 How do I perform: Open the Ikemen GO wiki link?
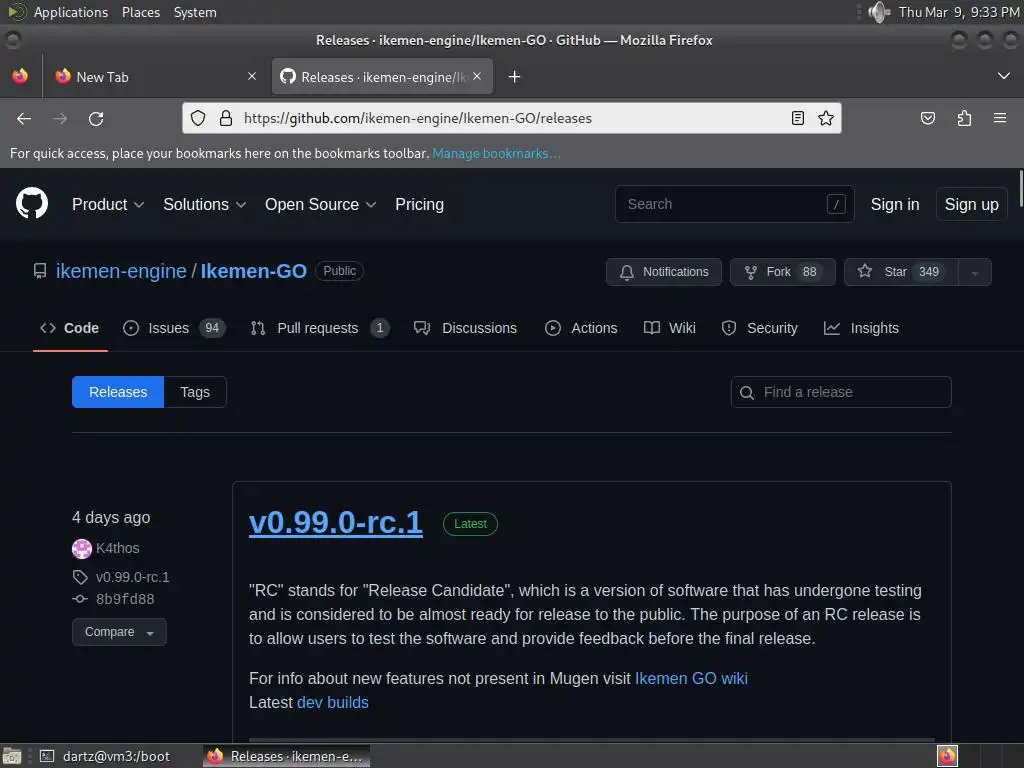click(691, 679)
